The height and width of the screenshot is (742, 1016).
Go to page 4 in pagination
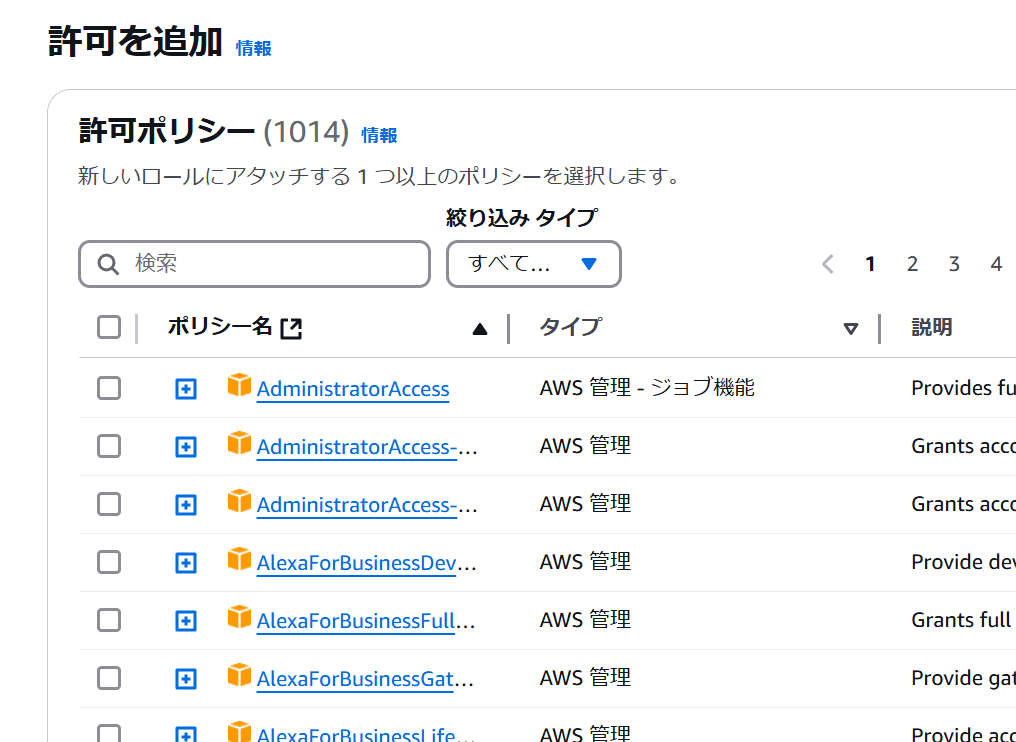tap(996, 263)
